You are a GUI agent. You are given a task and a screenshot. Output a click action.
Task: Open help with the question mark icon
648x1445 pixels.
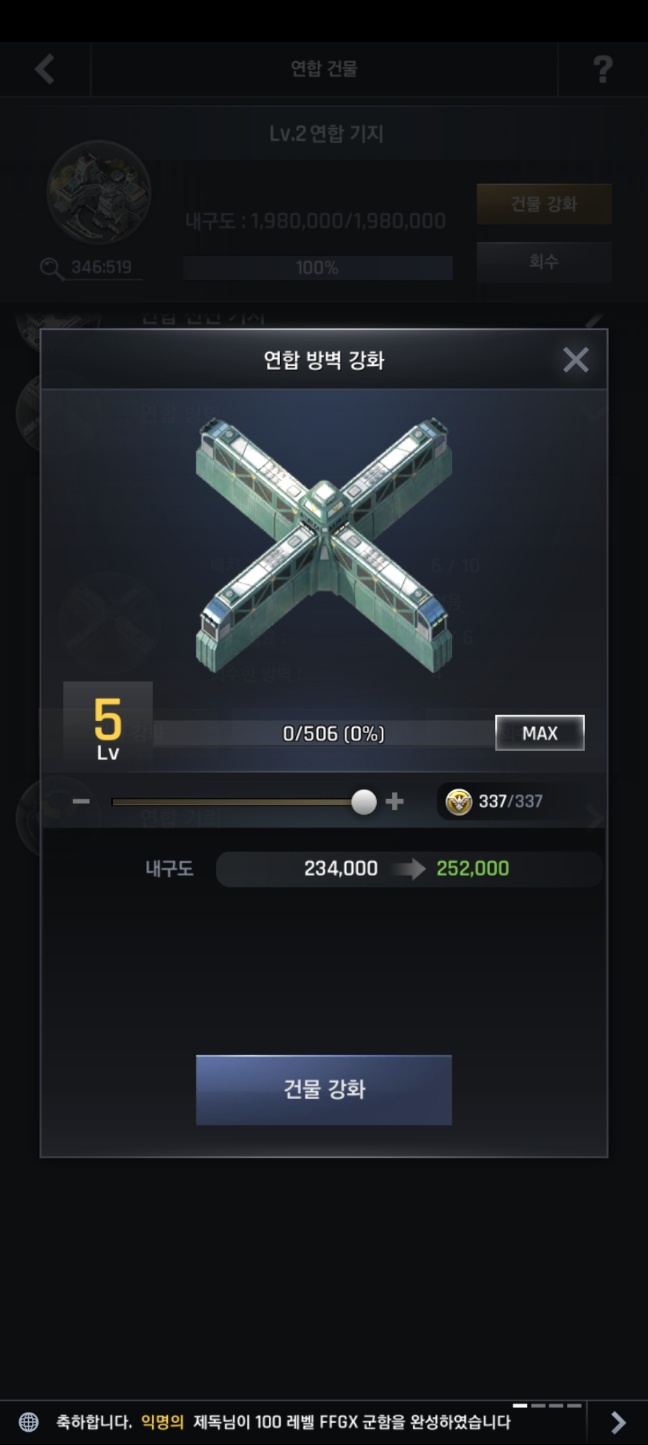(602, 69)
